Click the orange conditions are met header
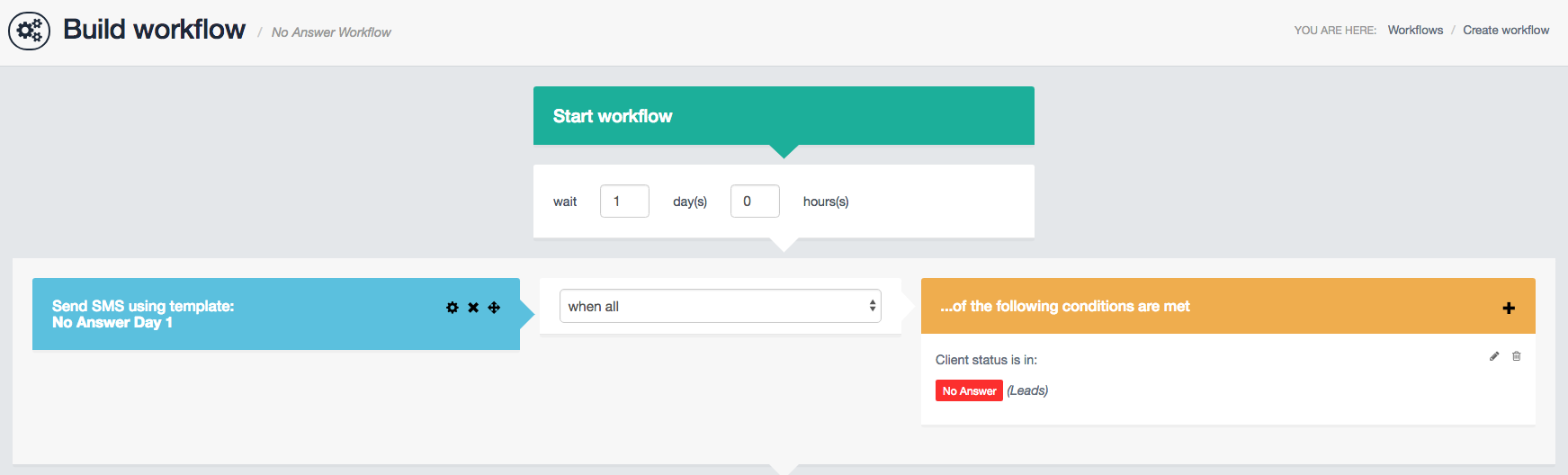Viewport: 1568px width, 475px height. [x=1169, y=307]
